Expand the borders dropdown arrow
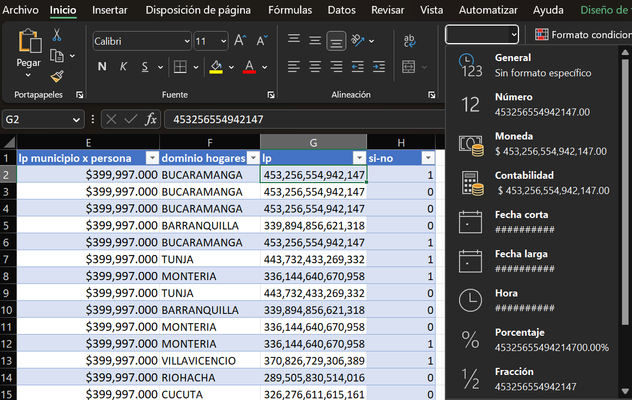This screenshot has width=632, height=400. [x=196, y=67]
